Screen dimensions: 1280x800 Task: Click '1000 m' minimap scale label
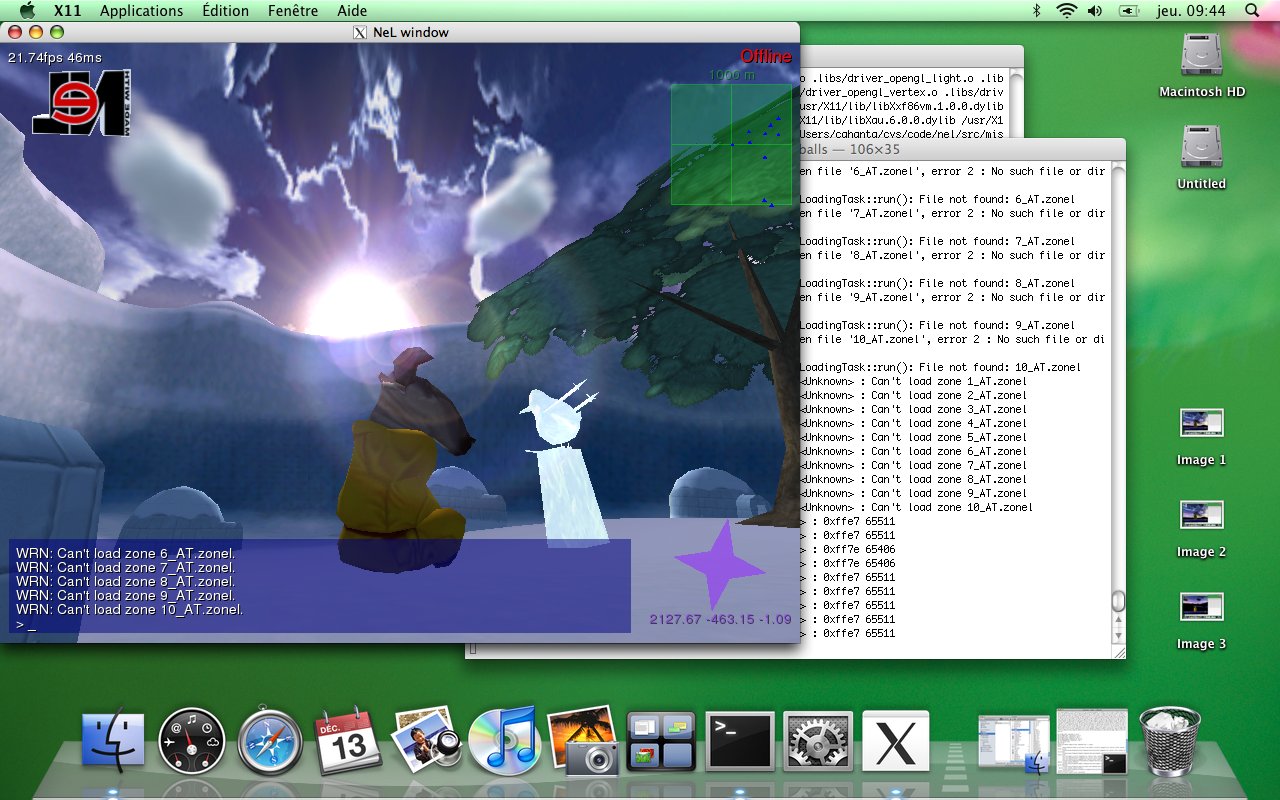(732, 75)
